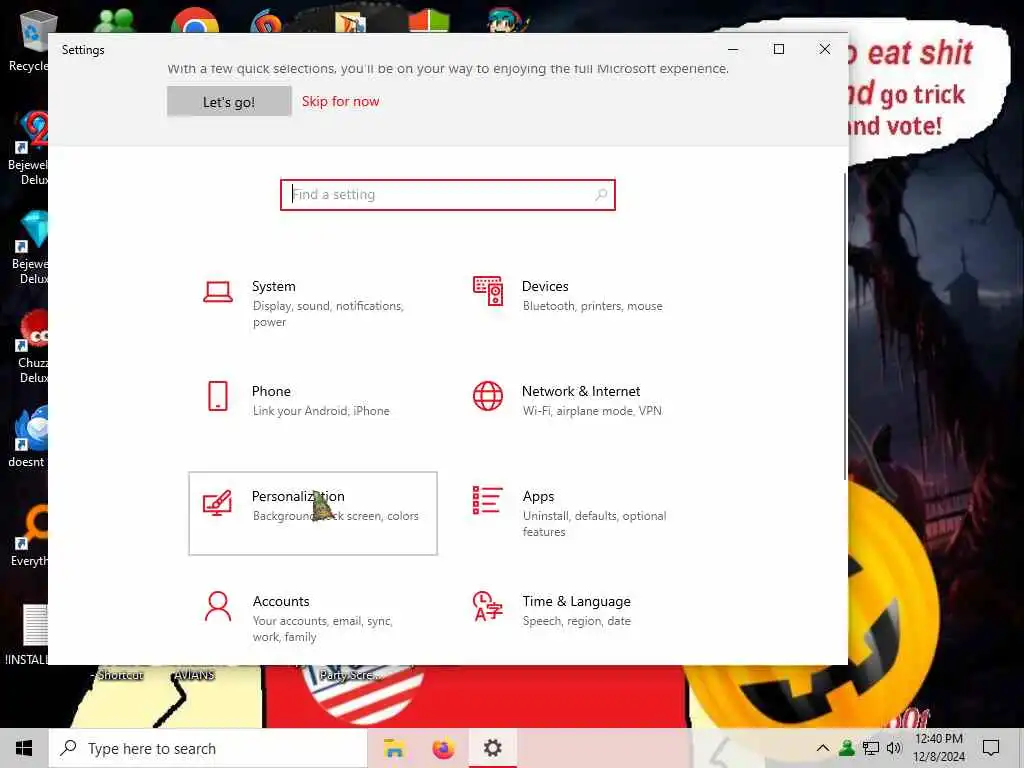Image resolution: width=1024 pixels, height=768 pixels.
Task: Click the Type here to search box
Action: pos(208,748)
